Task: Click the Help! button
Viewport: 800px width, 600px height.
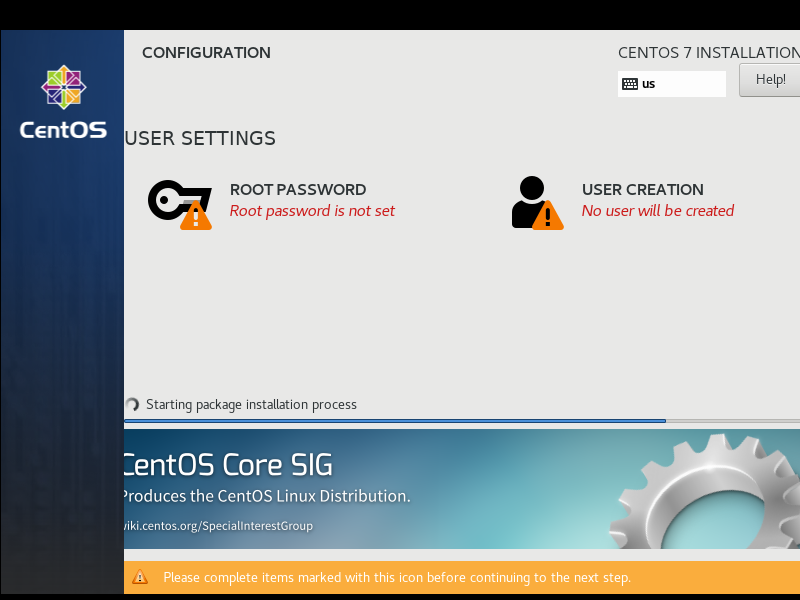Action: (x=770, y=80)
